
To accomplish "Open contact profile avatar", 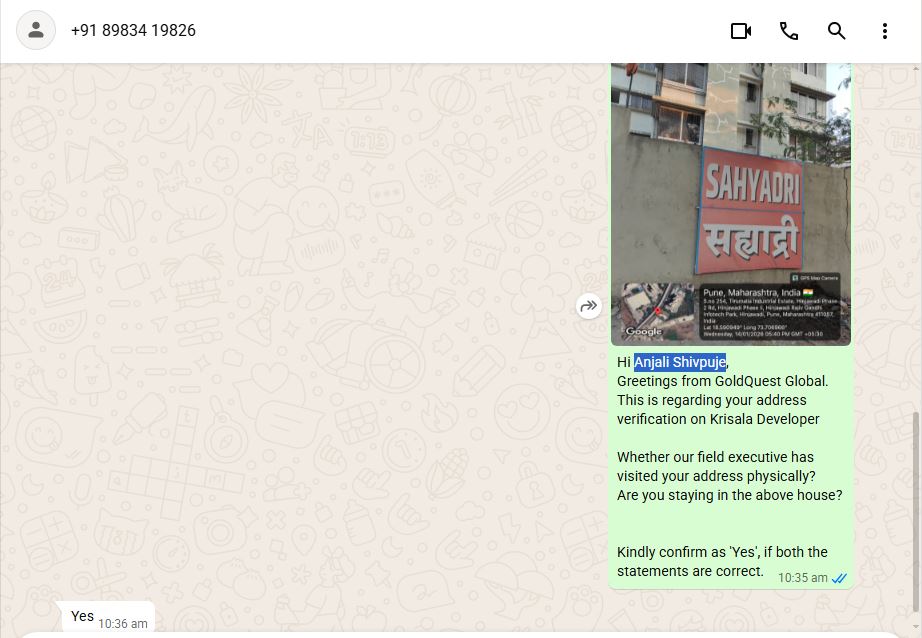I will coord(36,30).
